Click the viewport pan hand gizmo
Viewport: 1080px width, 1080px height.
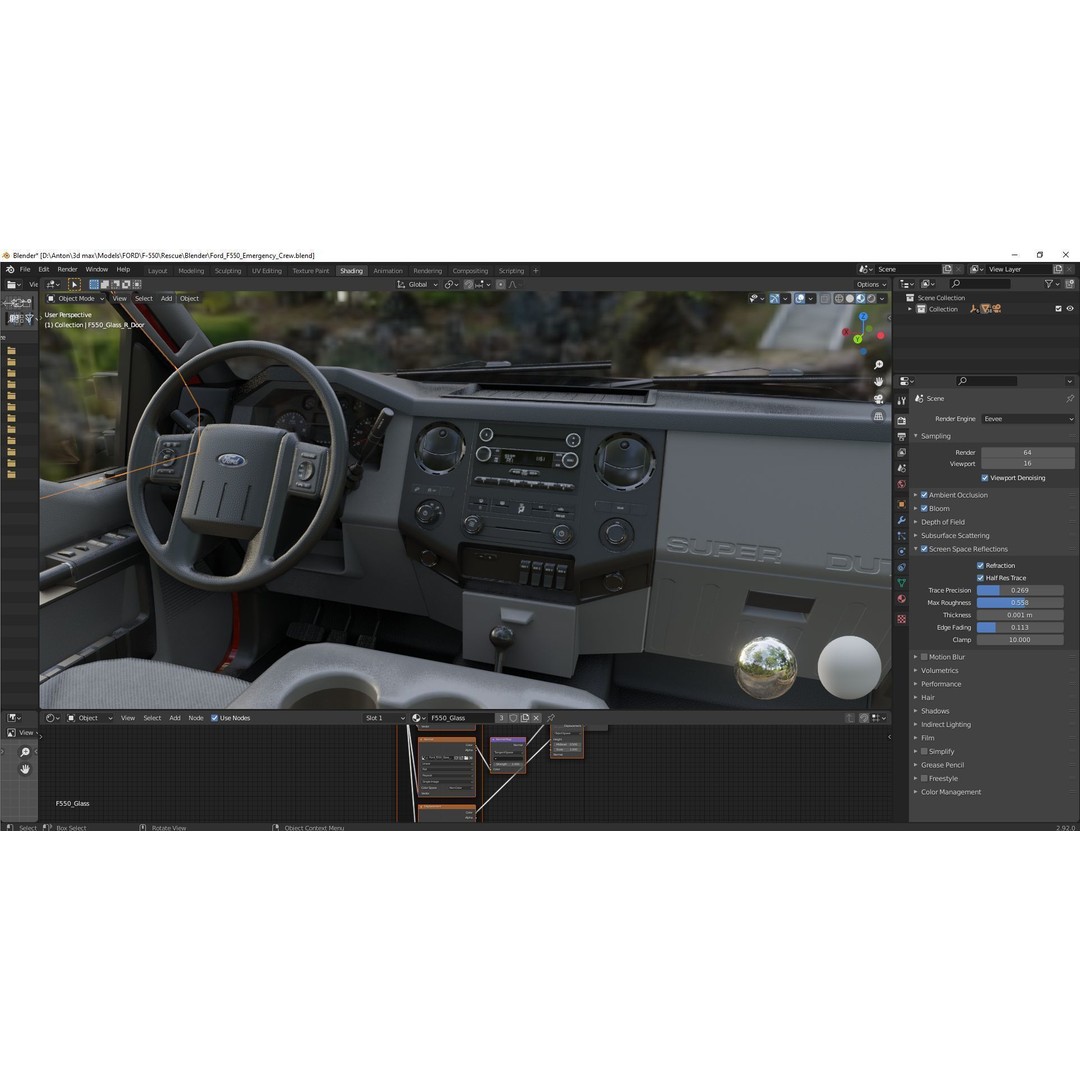coord(878,382)
